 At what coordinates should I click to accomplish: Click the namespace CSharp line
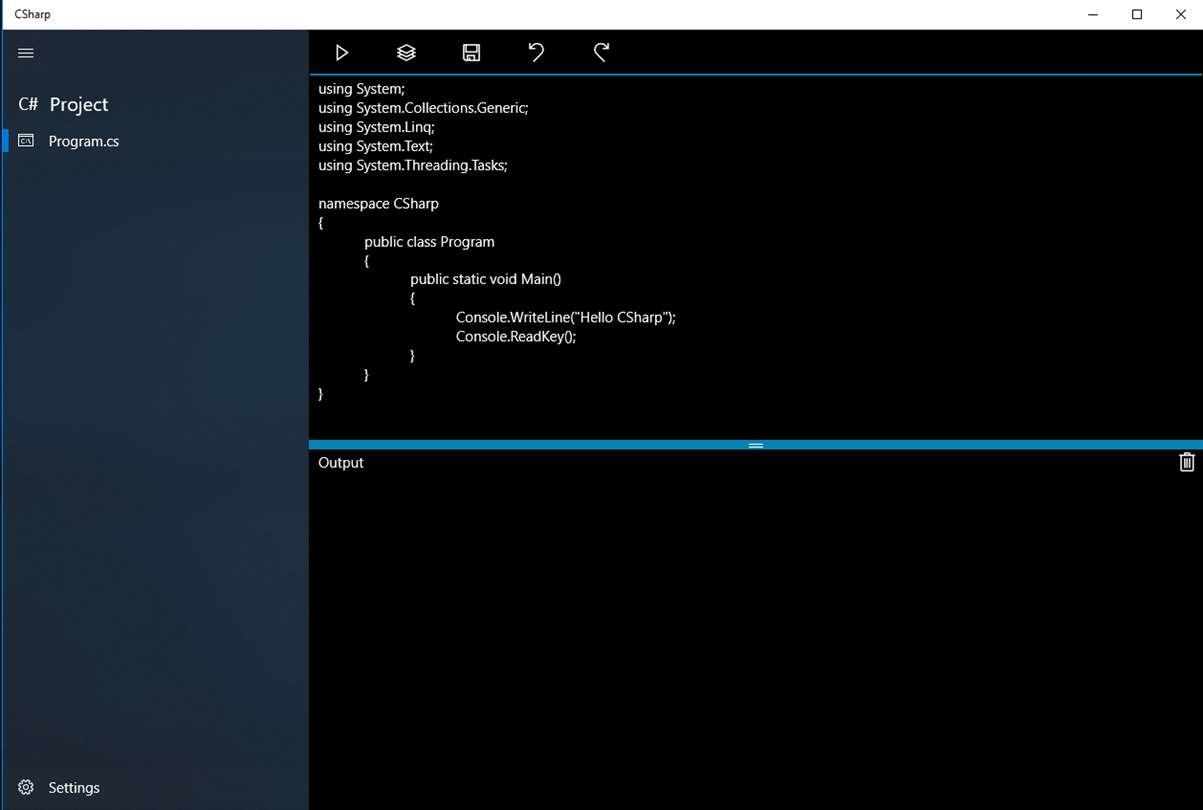pyautogui.click(x=378, y=203)
